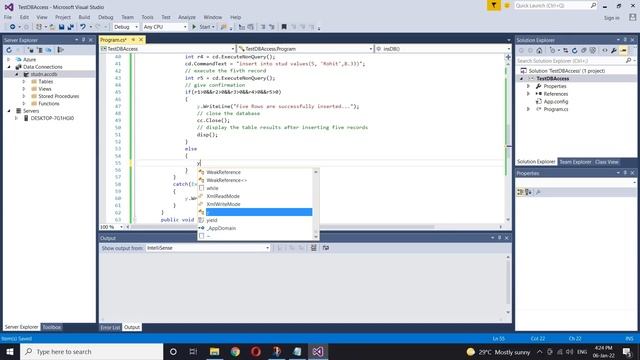This screenshot has width=640, height=360.
Task: Click Connect to Database icon in Server Explorer
Action: (x=31, y=50)
